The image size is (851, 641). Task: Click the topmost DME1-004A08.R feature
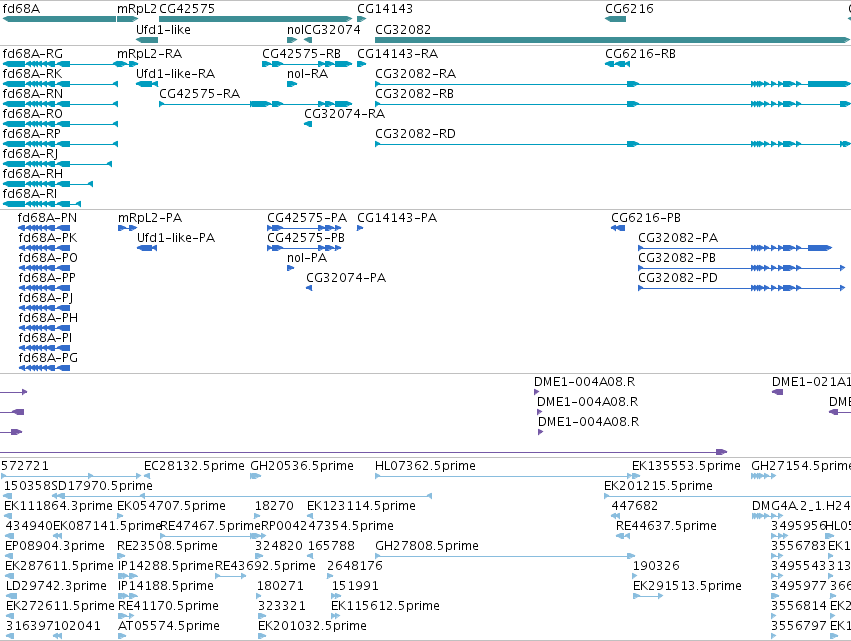[585, 382]
